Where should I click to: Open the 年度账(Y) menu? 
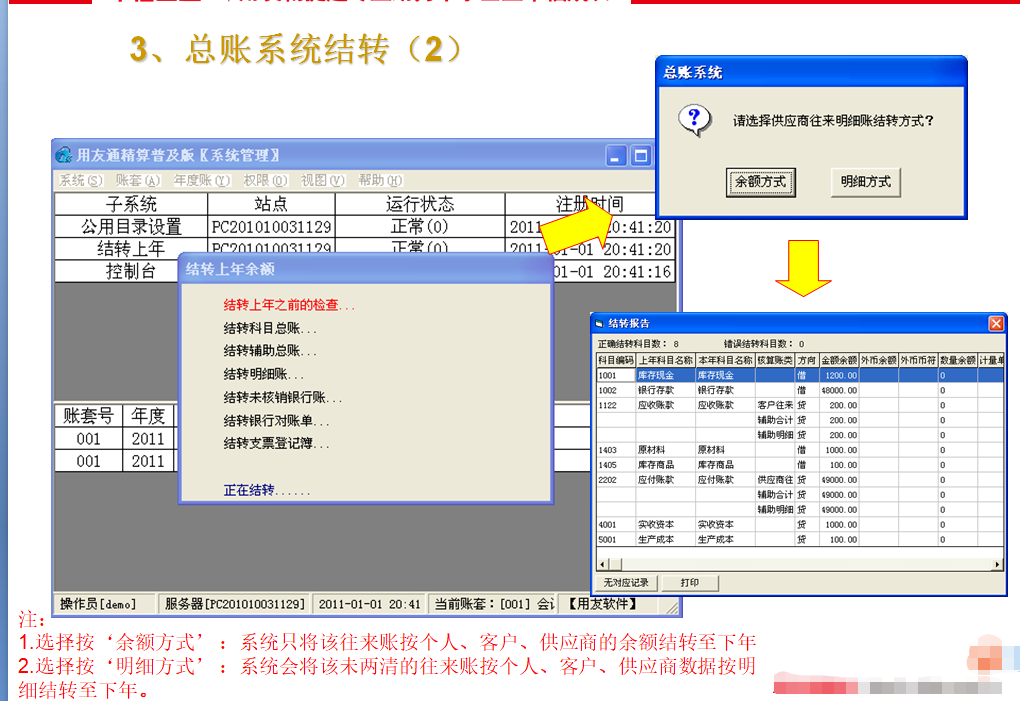point(202,180)
